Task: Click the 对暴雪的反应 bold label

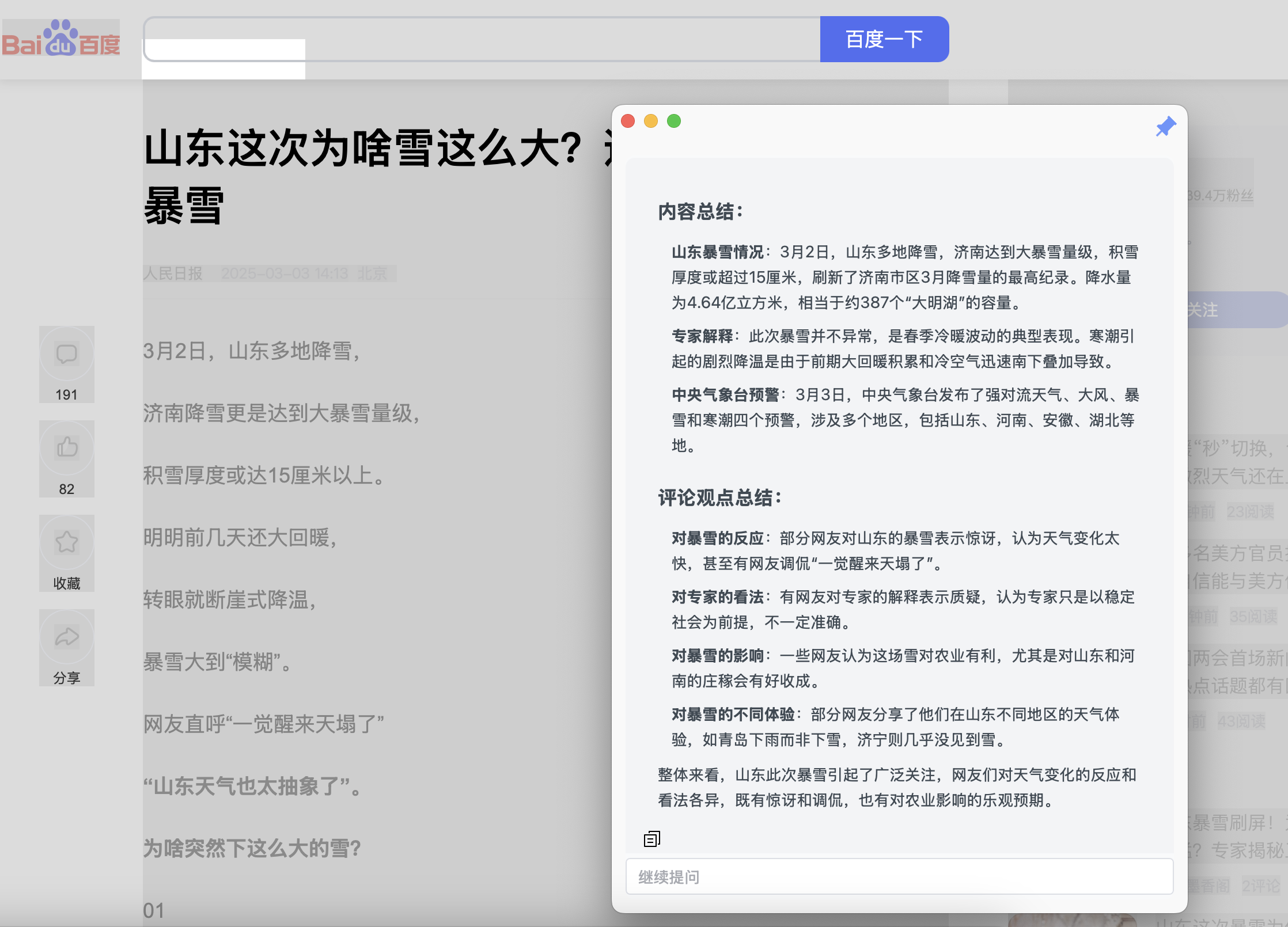Action: click(717, 538)
